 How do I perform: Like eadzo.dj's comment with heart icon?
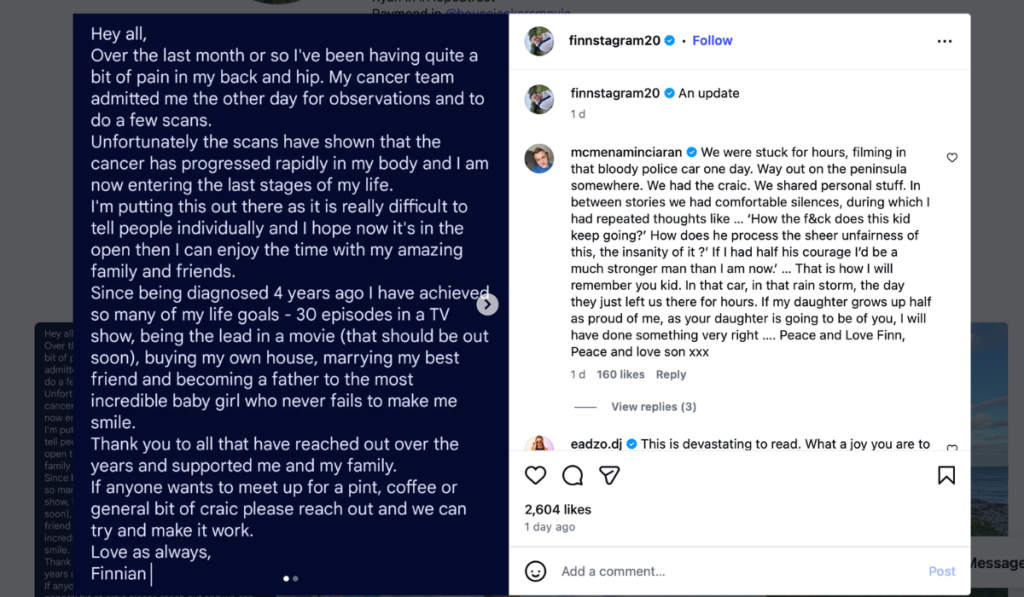[952, 448]
